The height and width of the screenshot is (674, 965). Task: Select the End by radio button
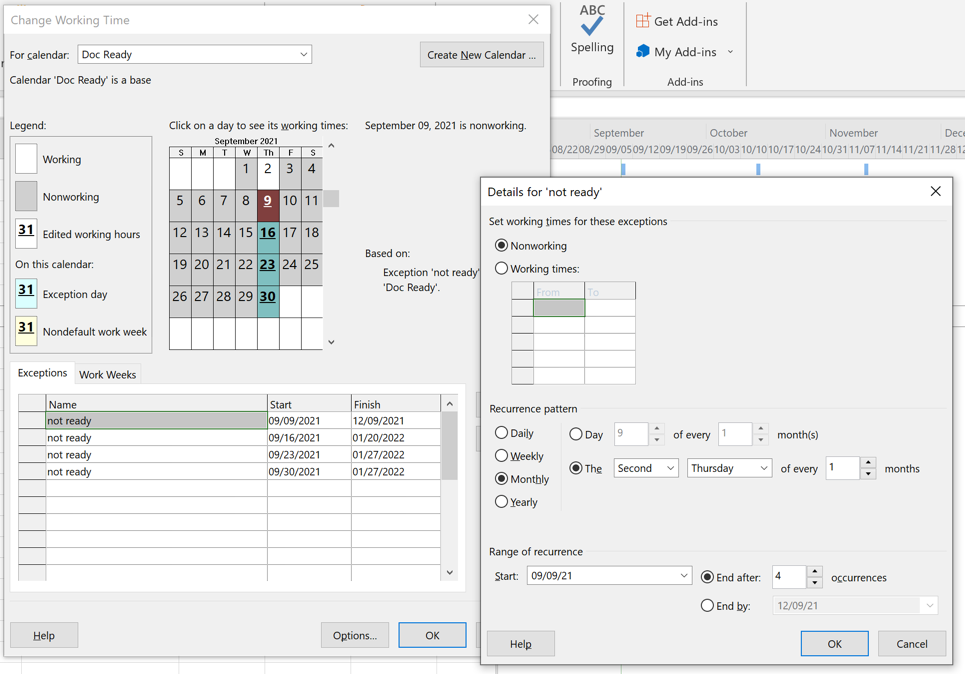tap(707, 605)
